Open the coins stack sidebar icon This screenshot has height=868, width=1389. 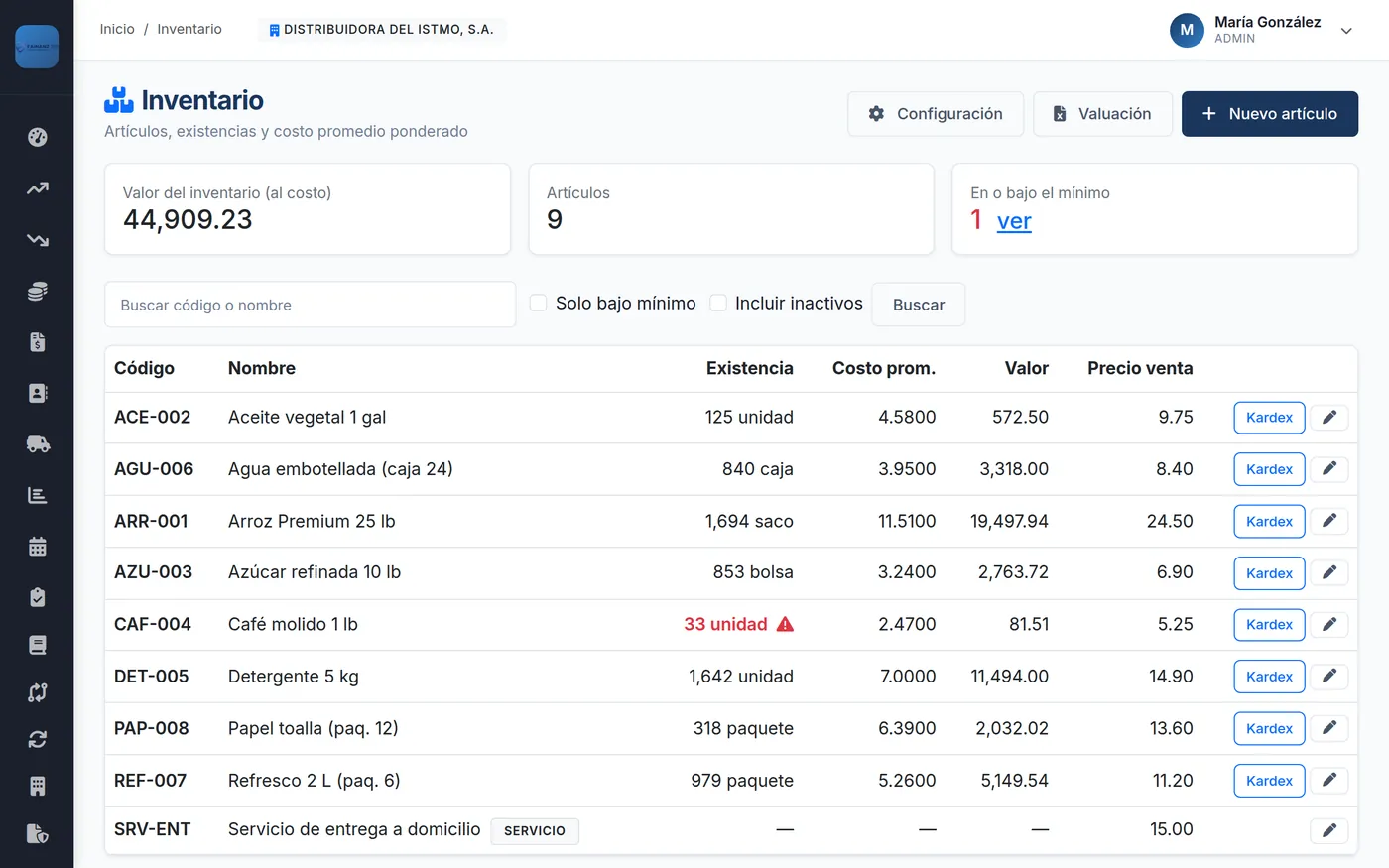(38, 292)
